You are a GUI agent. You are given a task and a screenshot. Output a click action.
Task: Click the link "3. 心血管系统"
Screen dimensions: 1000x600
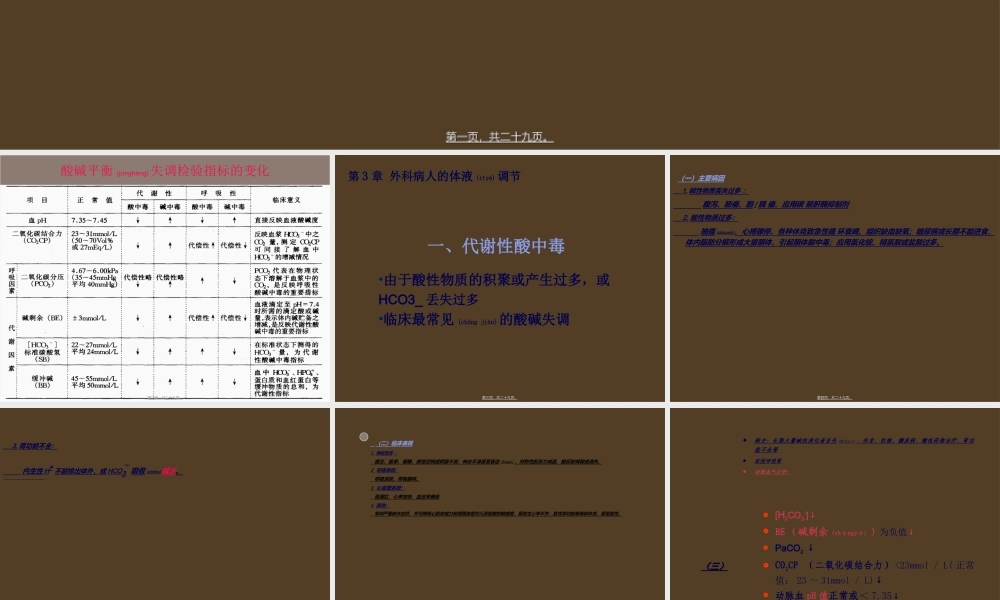click(388, 487)
